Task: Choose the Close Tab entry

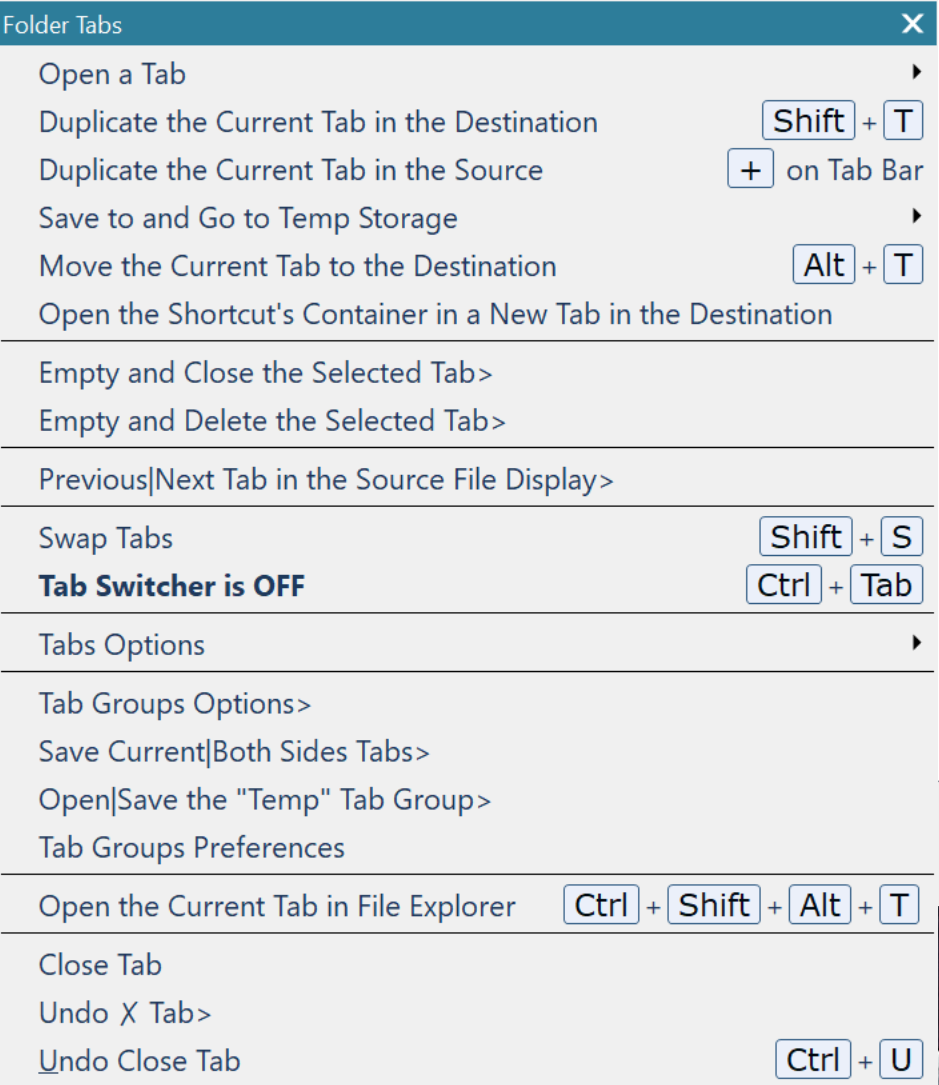Action: click(468, 965)
